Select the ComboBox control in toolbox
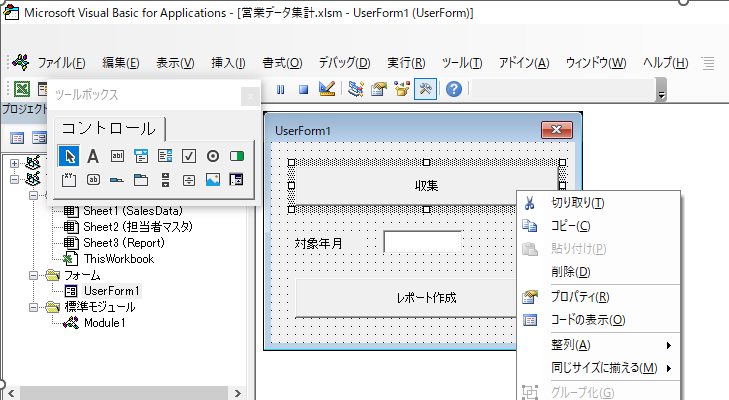This screenshot has width=729, height=400. point(141,156)
